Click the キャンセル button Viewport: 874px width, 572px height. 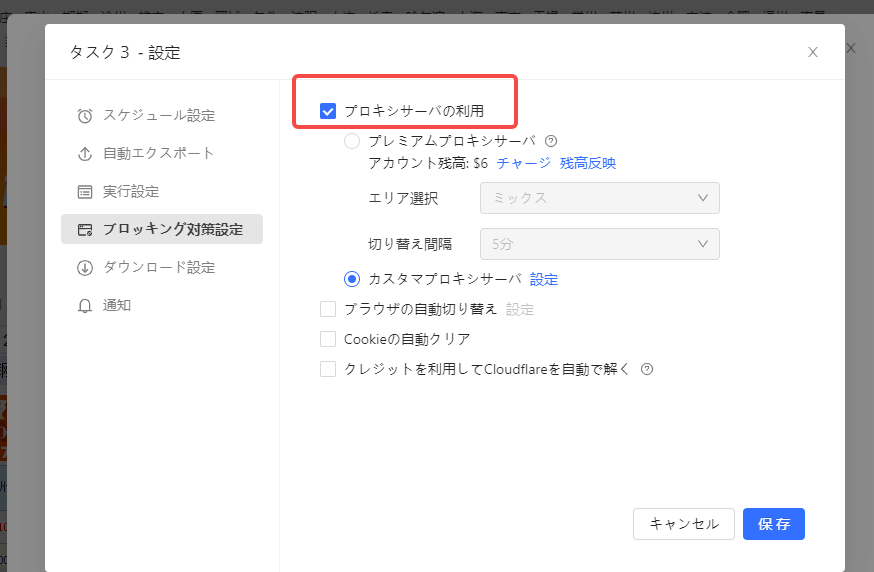(x=683, y=524)
